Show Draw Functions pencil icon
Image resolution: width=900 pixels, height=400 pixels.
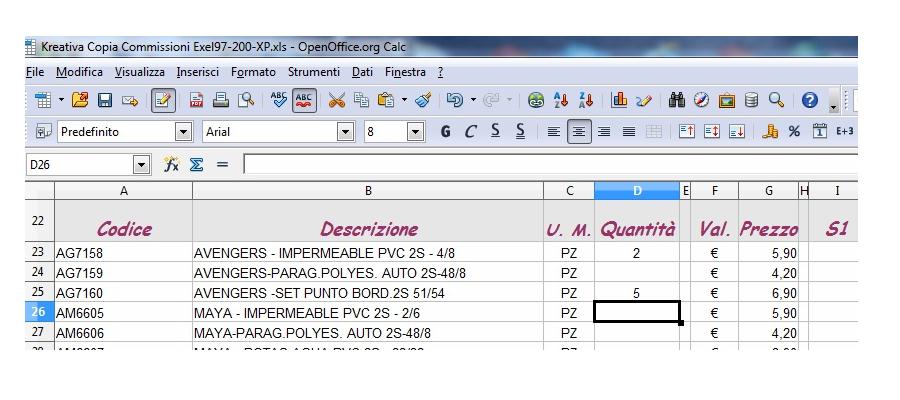point(644,100)
